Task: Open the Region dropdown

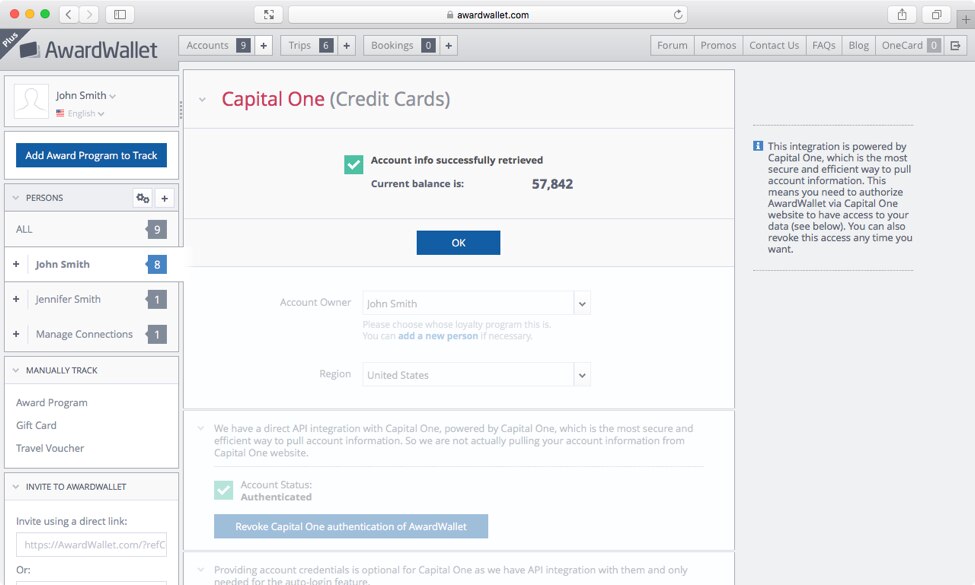Action: 476,375
